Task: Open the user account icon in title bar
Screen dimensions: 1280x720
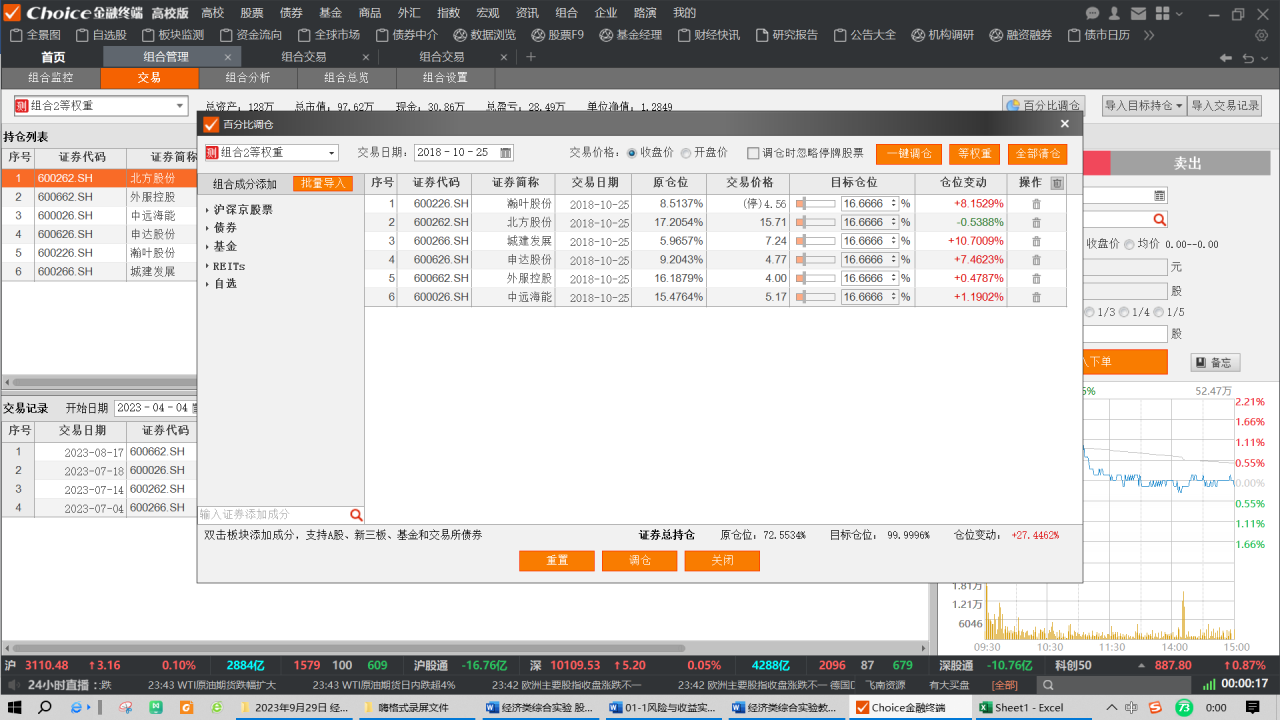Action: tap(1113, 13)
